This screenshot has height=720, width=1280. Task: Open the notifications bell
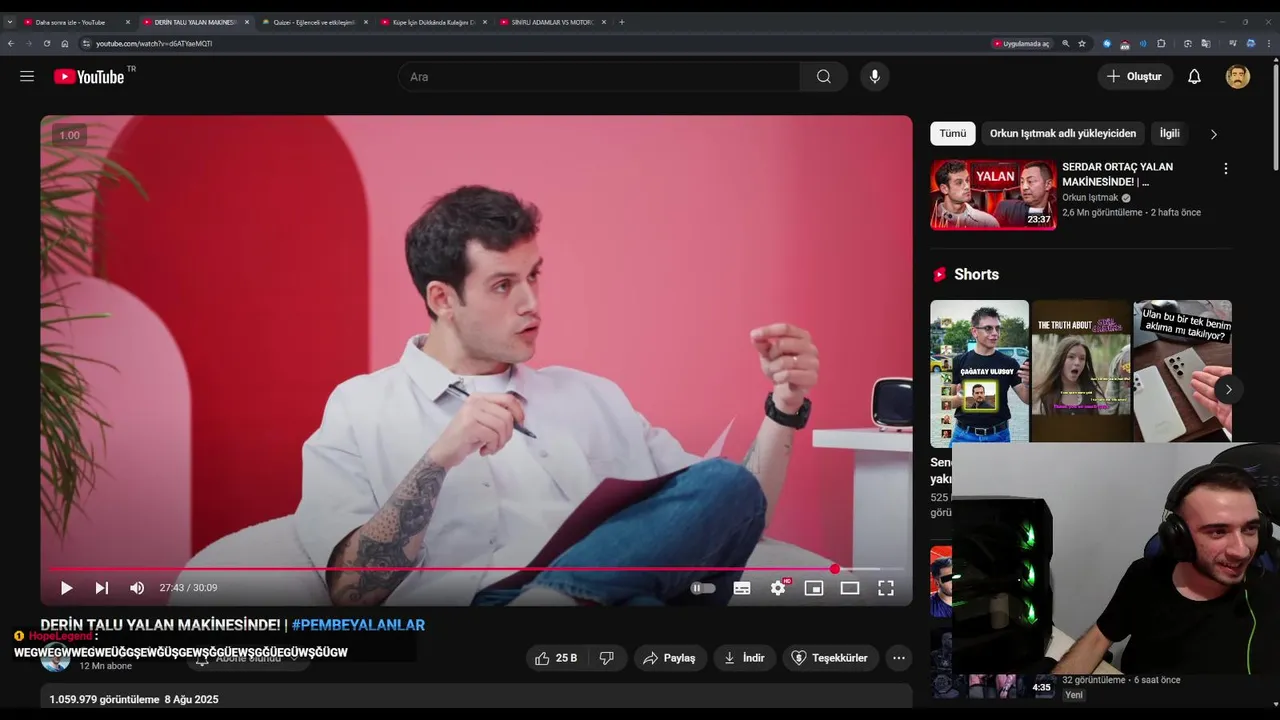pos(1194,77)
